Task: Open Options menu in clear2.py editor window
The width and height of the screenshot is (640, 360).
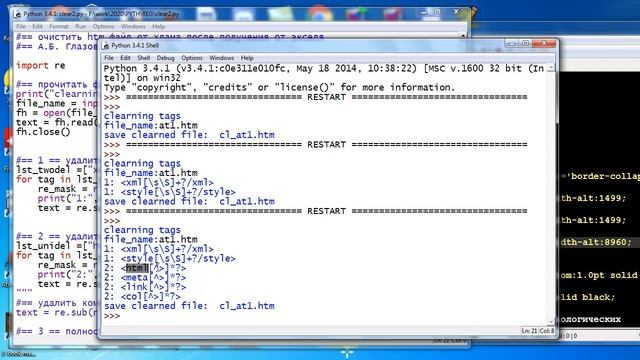Action: (103, 27)
